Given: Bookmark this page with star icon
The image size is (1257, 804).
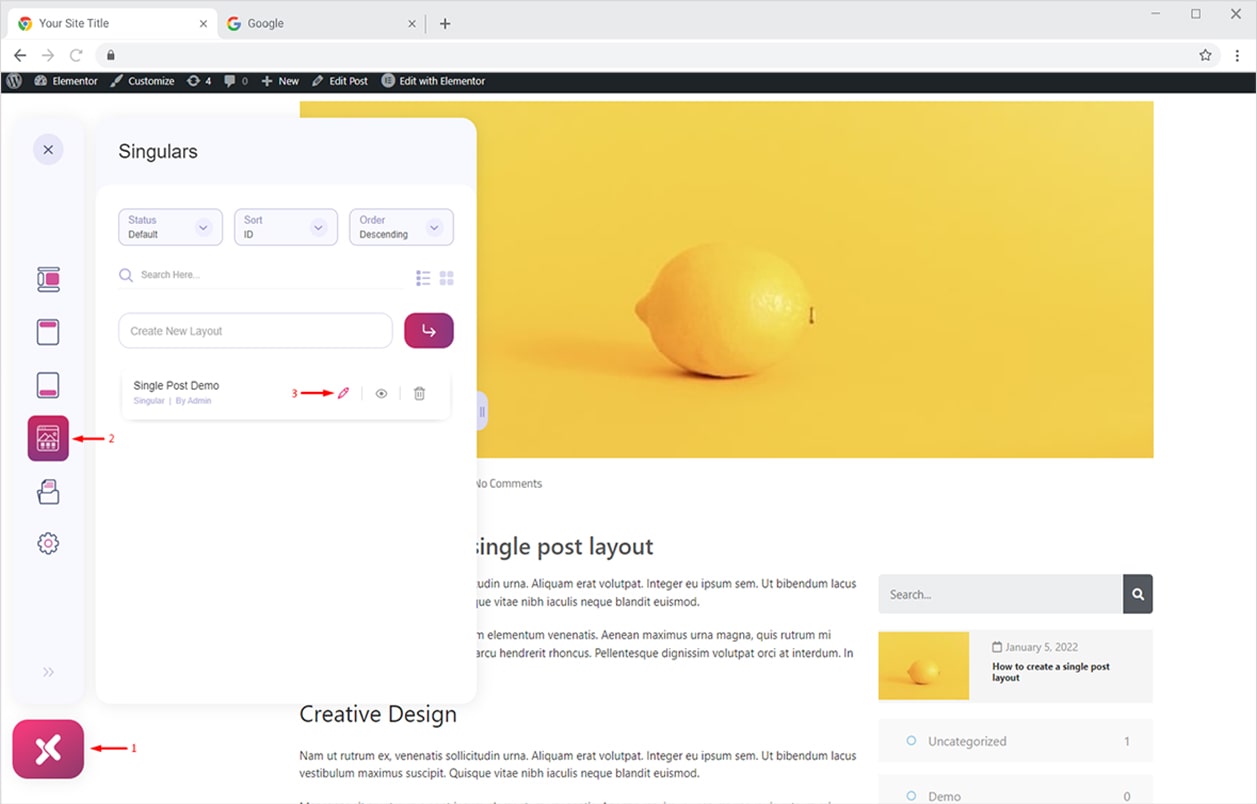Looking at the screenshot, I should 1205,55.
